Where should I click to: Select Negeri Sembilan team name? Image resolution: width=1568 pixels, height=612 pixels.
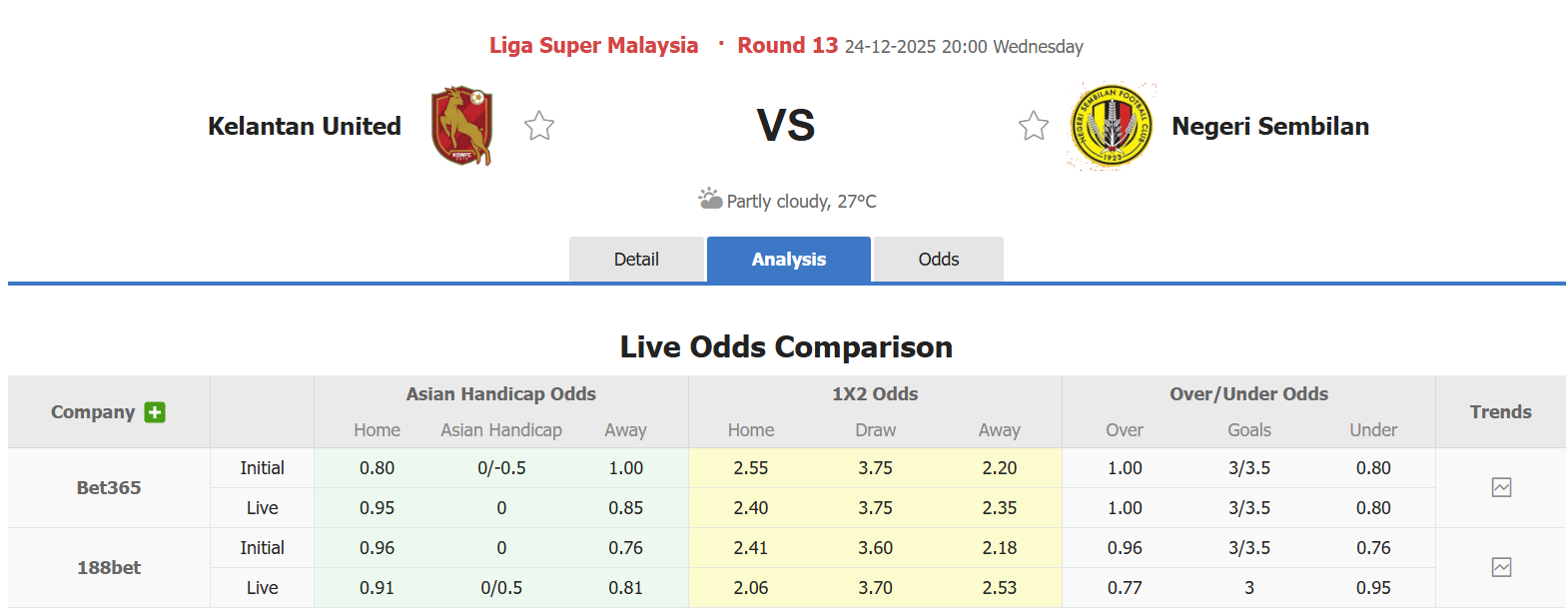click(x=1269, y=126)
